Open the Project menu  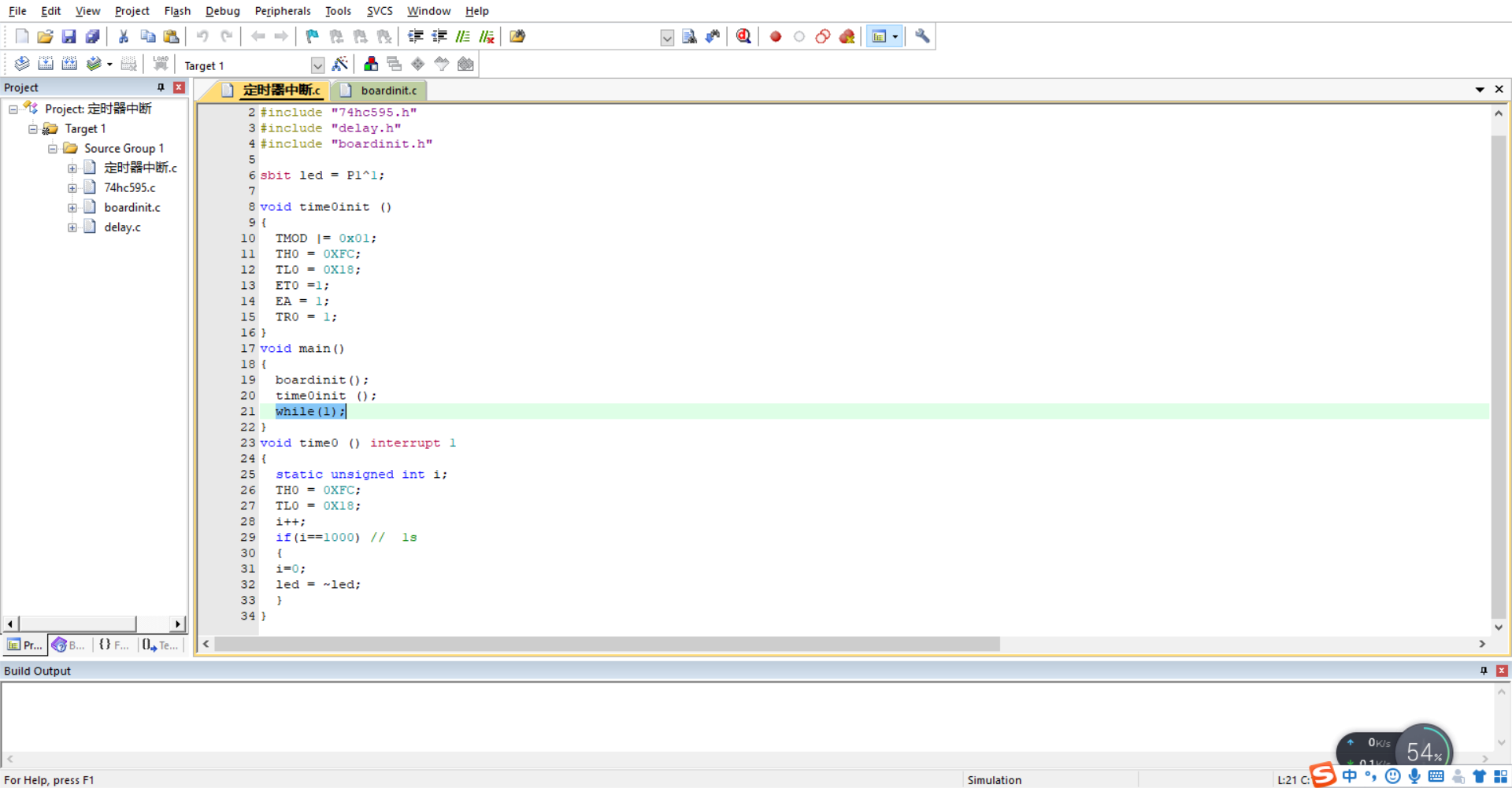coord(132,11)
